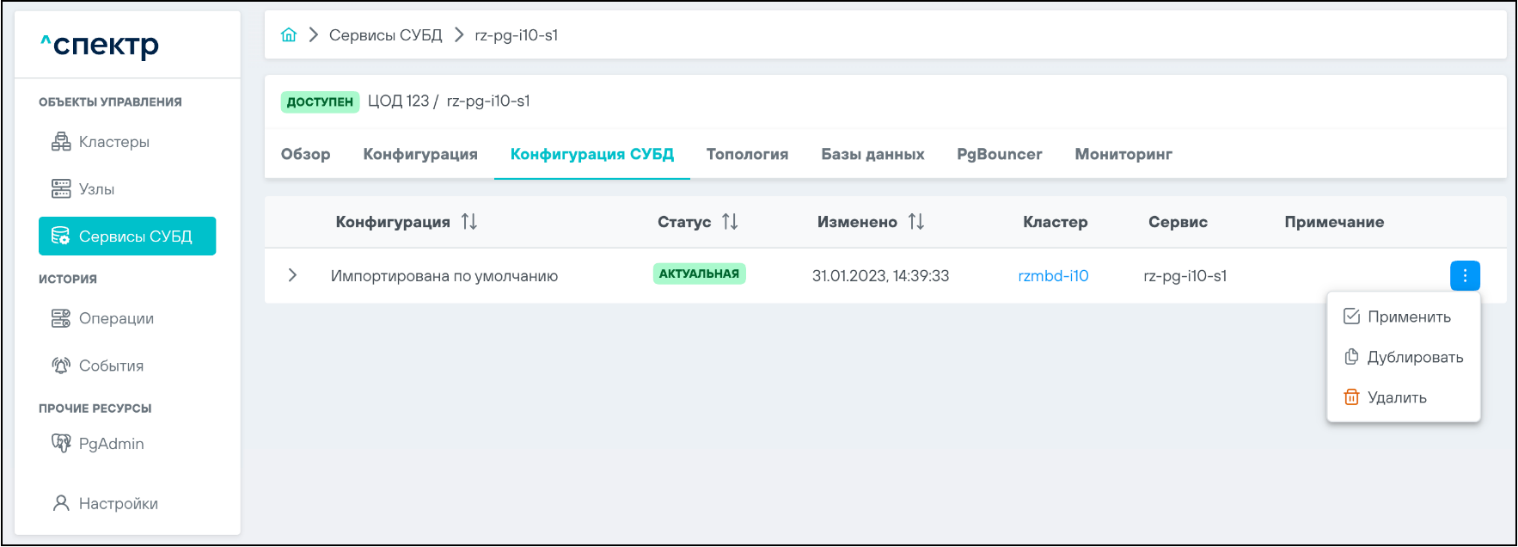Sort table by Изменено column
The height and width of the screenshot is (547, 1518).
click(x=915, y=222)
